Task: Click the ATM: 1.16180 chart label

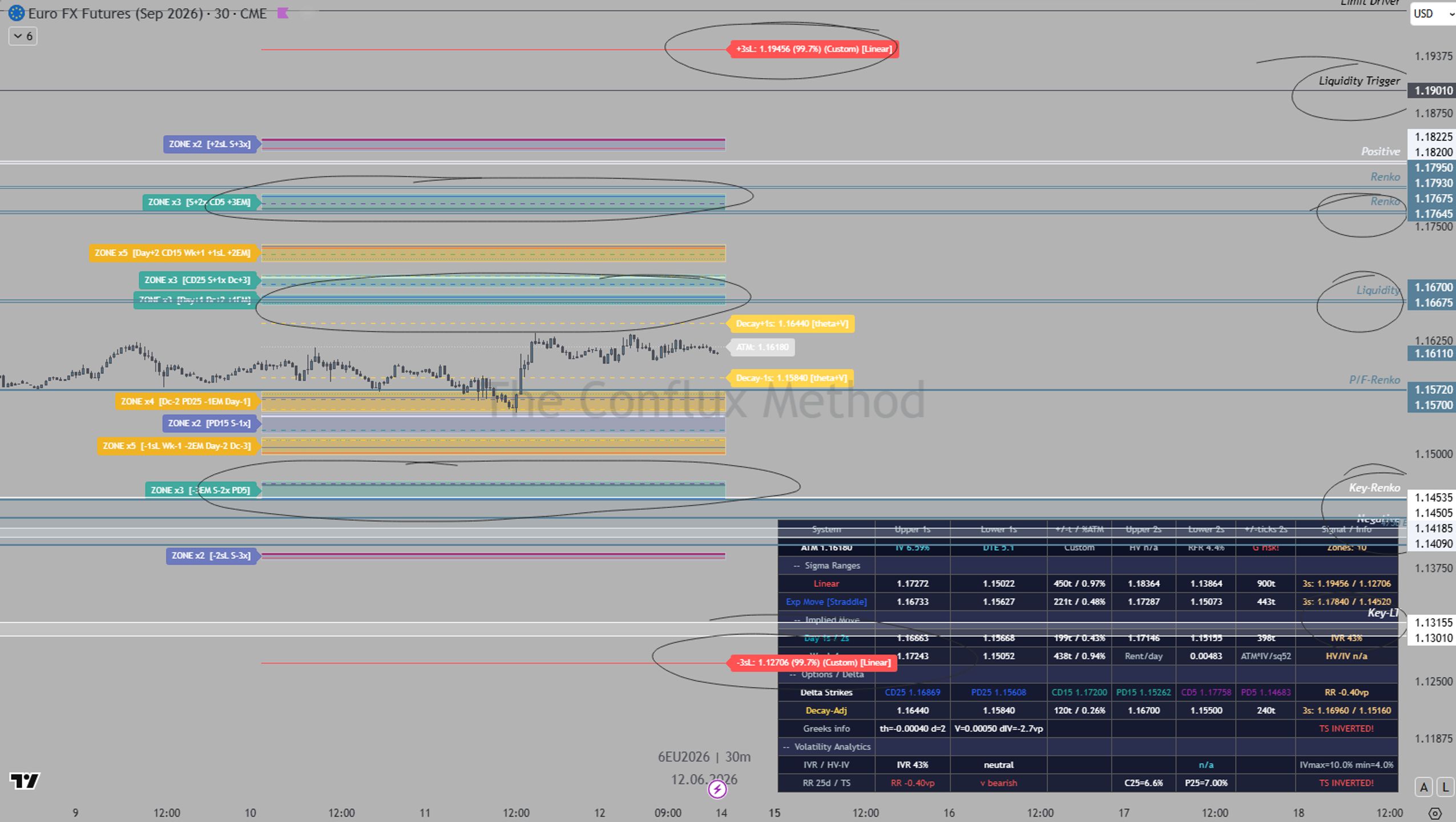Action: point(761,347)
